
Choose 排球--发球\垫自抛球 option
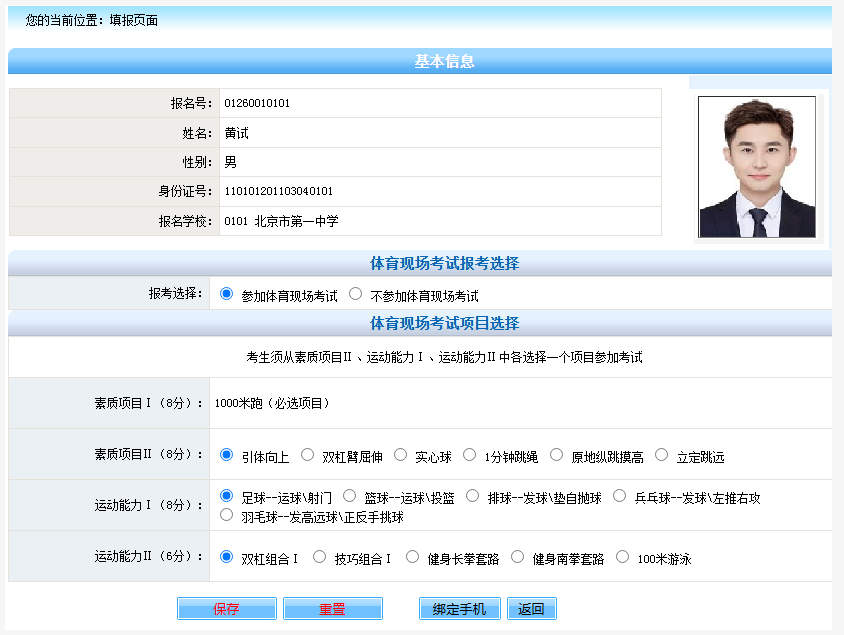(472, 496)
